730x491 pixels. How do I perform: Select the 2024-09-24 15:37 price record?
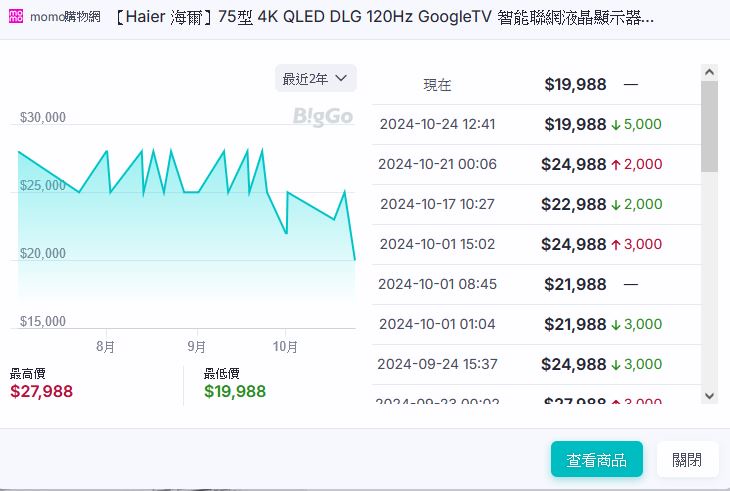pyautogui.click(x=536, y=364)
